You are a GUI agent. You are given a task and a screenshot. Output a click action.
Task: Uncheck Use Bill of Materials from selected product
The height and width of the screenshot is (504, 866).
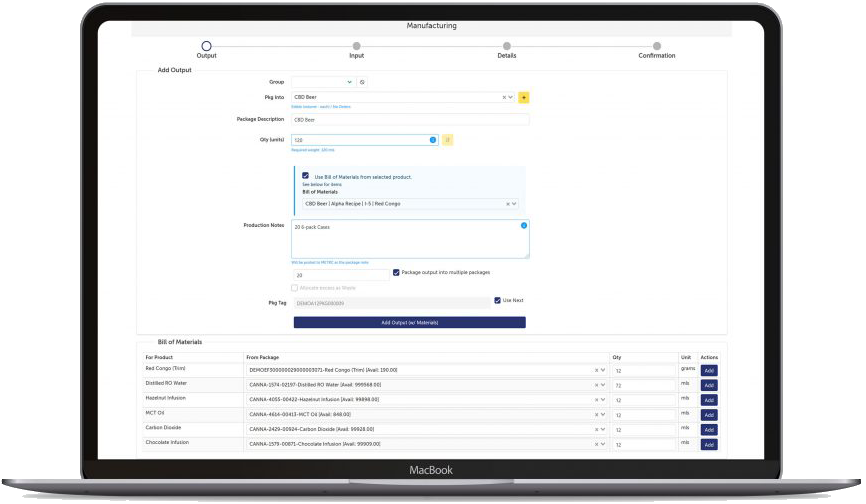pos(305,175)
